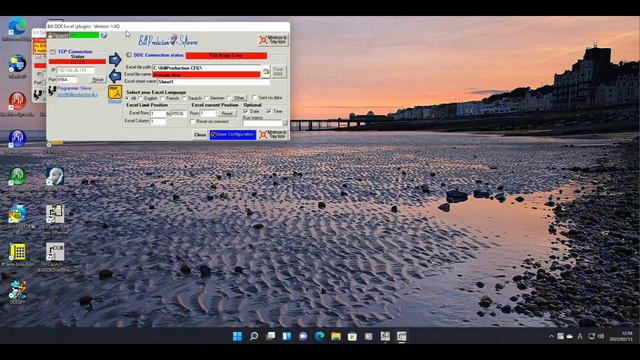Select the German language radio button
This screenshot has height=360, width=640.
click(207, 98)
